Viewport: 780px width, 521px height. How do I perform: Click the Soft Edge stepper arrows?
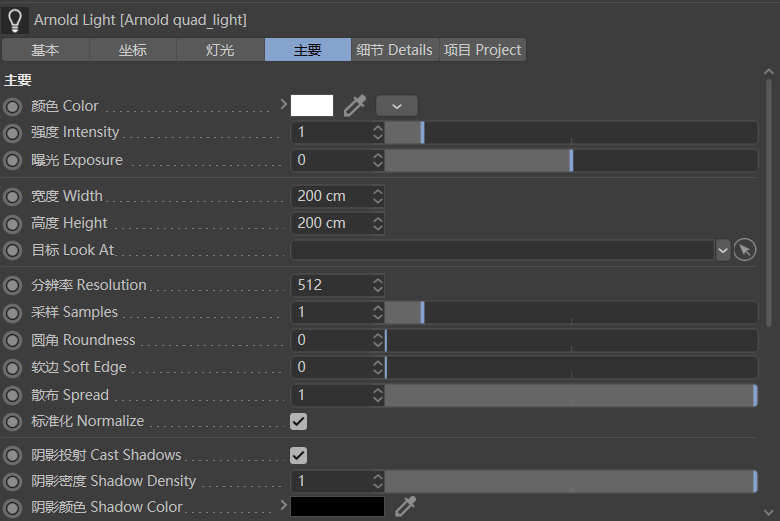click(x=378, y=367)
